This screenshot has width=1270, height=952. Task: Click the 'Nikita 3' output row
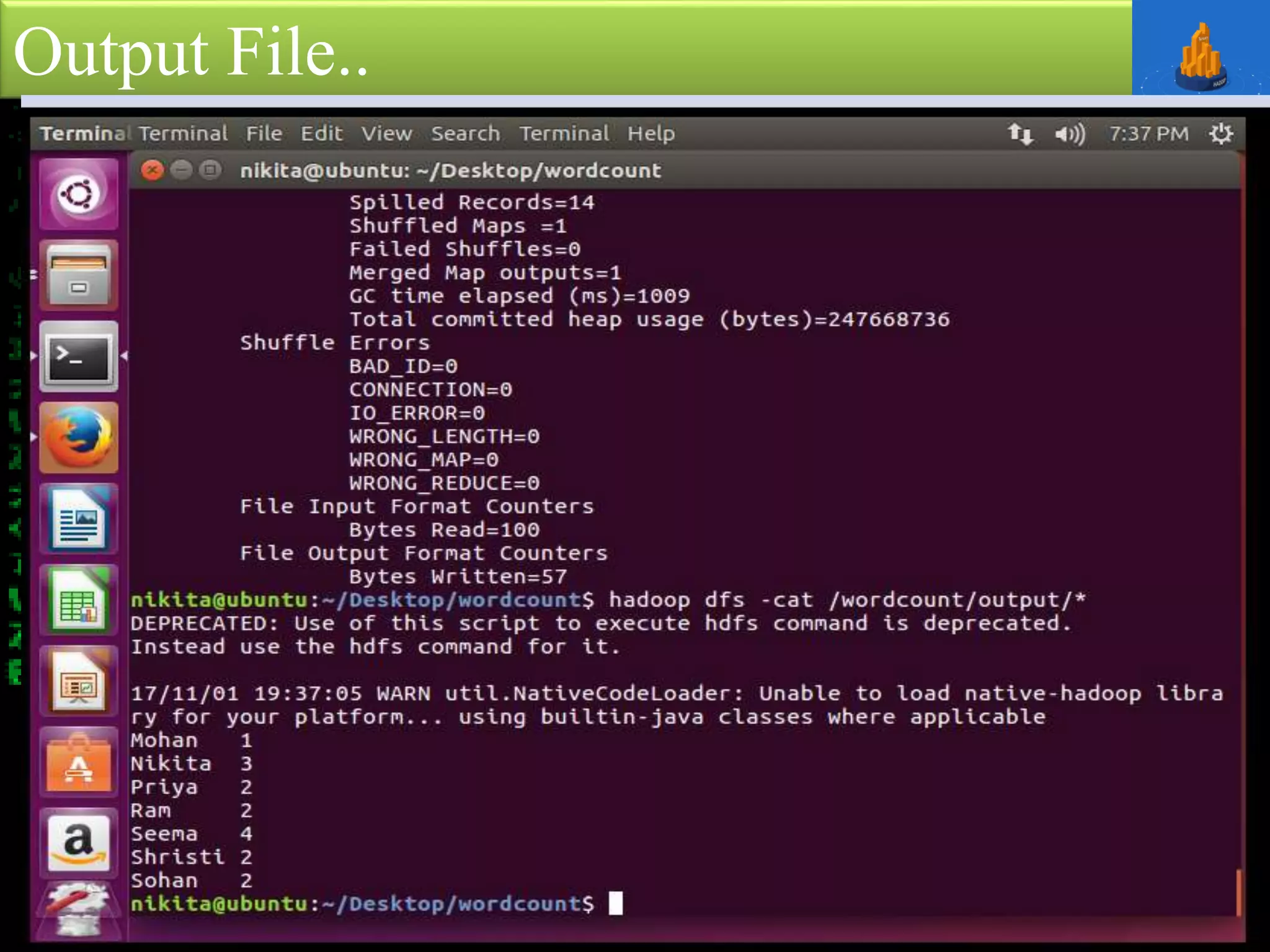(192, 764)
